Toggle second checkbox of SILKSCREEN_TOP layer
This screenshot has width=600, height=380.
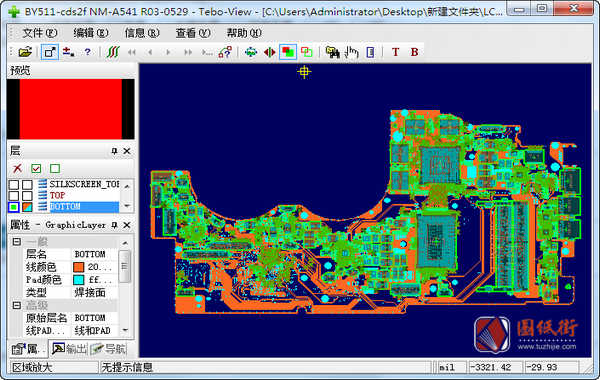pyautogui.click(x=27, y=185)
